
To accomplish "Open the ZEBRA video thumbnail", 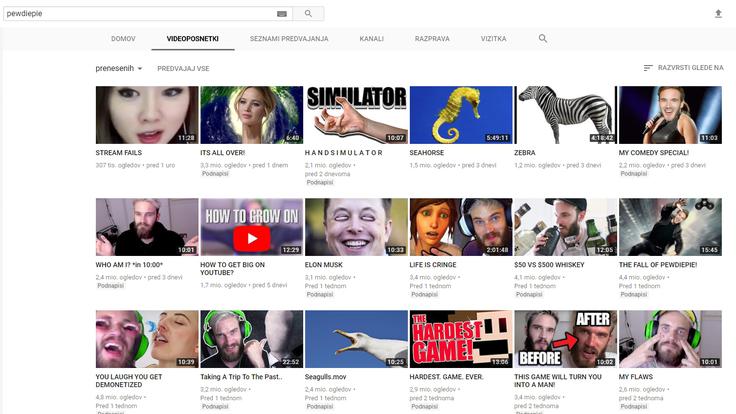I will point(566,115).
